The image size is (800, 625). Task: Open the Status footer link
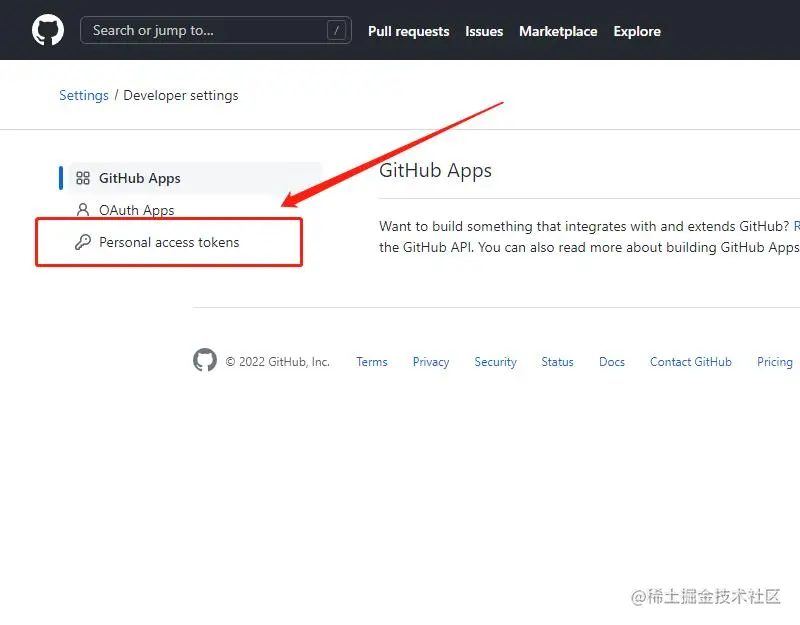pos(557,362)
